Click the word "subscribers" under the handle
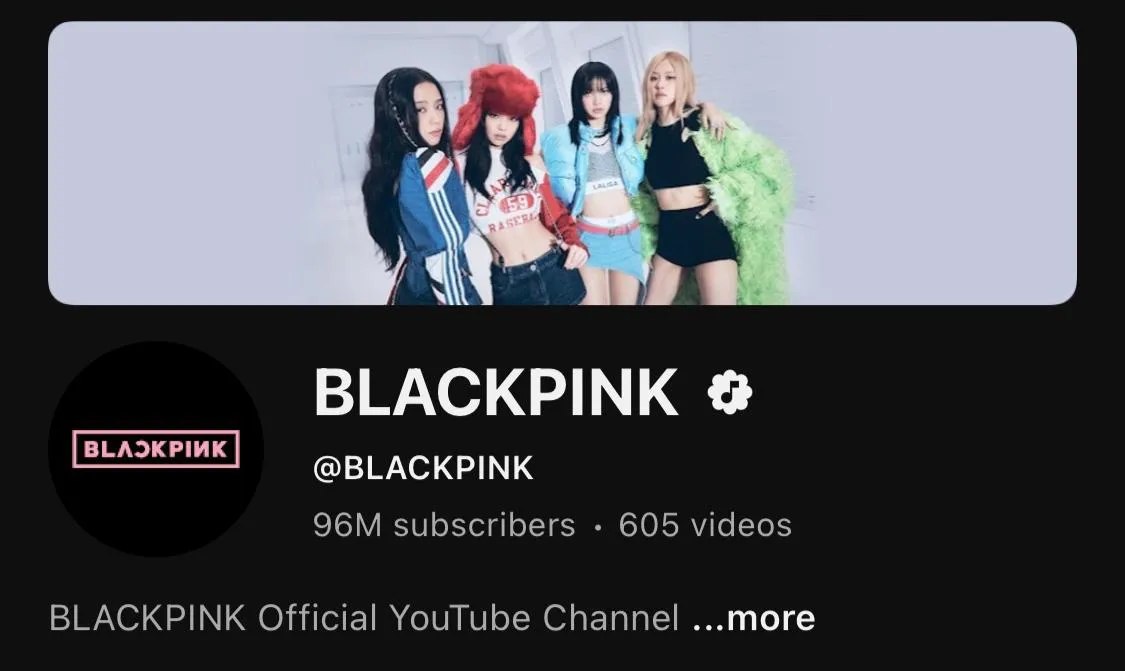 point(484,525)
